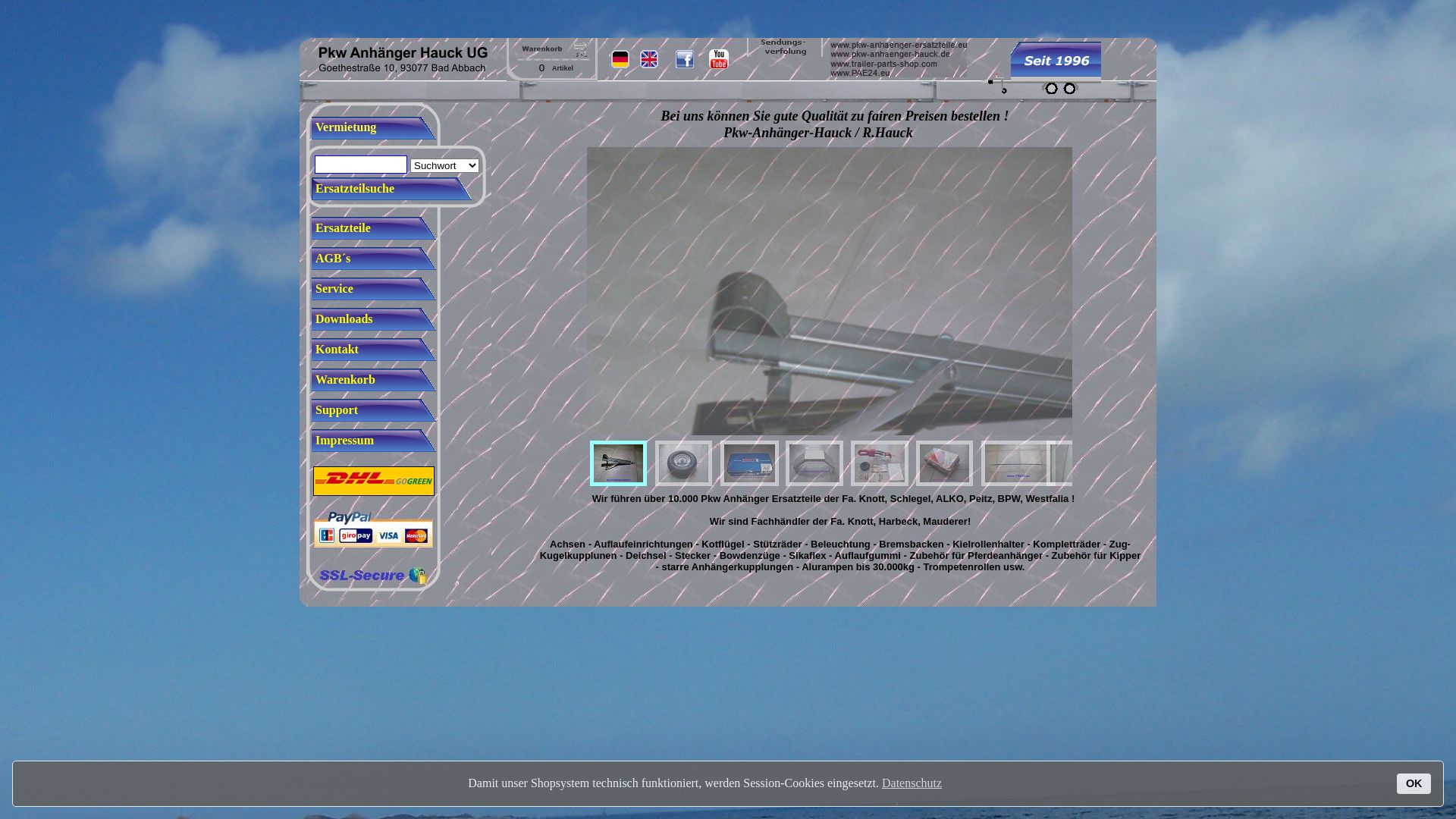This screenshot has height=819, width=1456.
Task: Click the main slideshow image
Action: [829, 291]
